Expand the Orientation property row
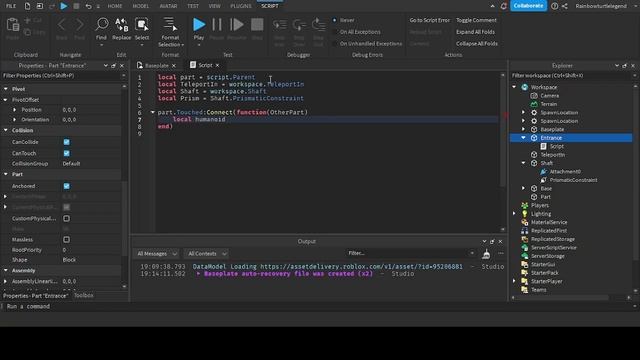640x360 pixels. coord(15,120)
